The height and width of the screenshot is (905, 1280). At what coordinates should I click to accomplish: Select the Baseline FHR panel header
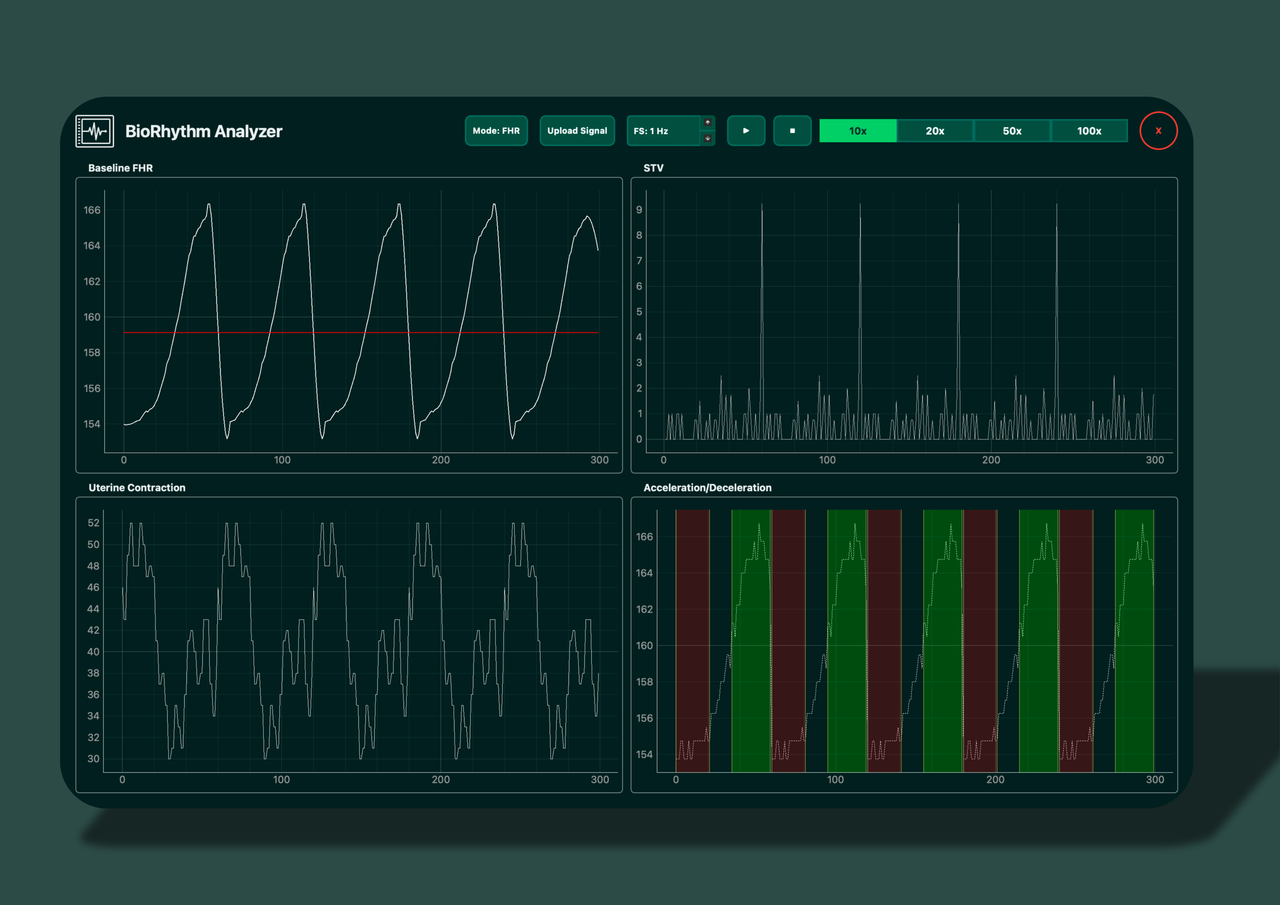coord(120,168)
